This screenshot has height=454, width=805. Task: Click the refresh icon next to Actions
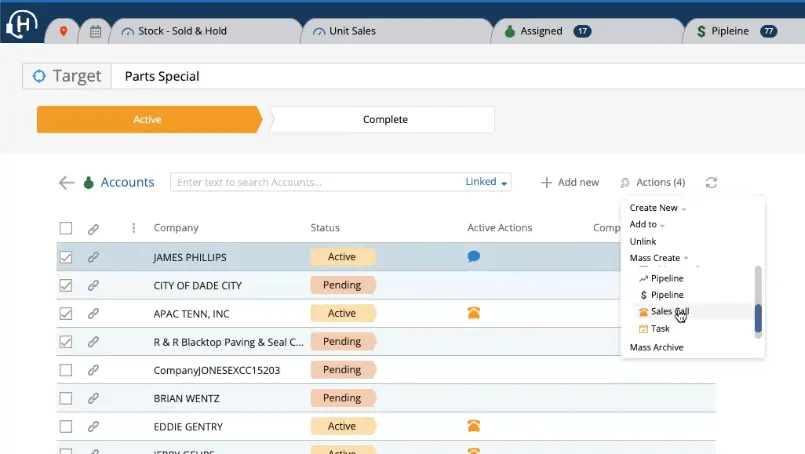coord(711,183)
